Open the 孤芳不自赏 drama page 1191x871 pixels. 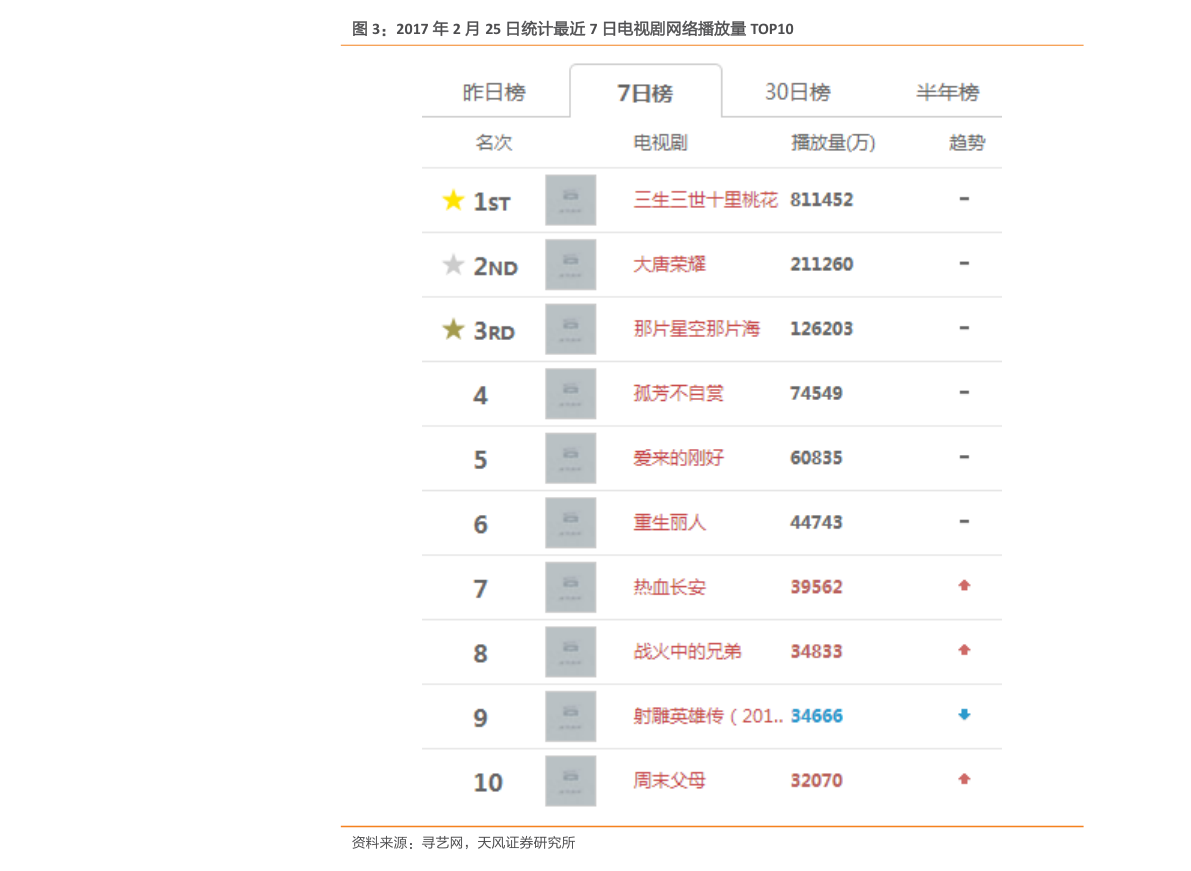tap(678, 393)
